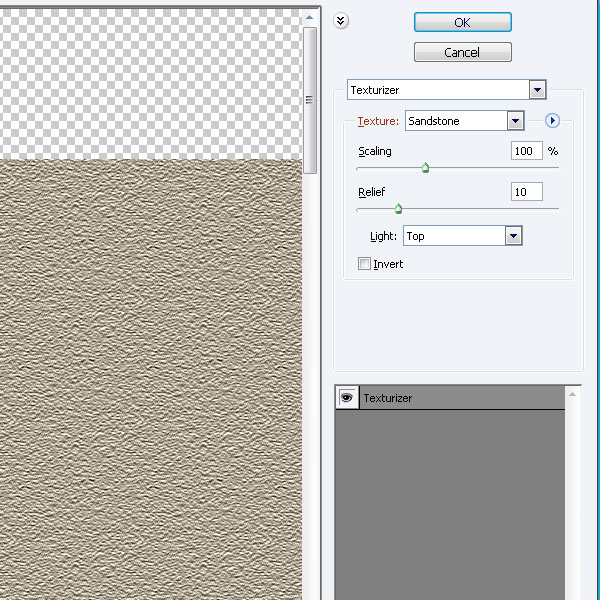The width and height of the screenshot is (600, 600).
Task: Enable the Invert checkbox
Action: [364, 264]
